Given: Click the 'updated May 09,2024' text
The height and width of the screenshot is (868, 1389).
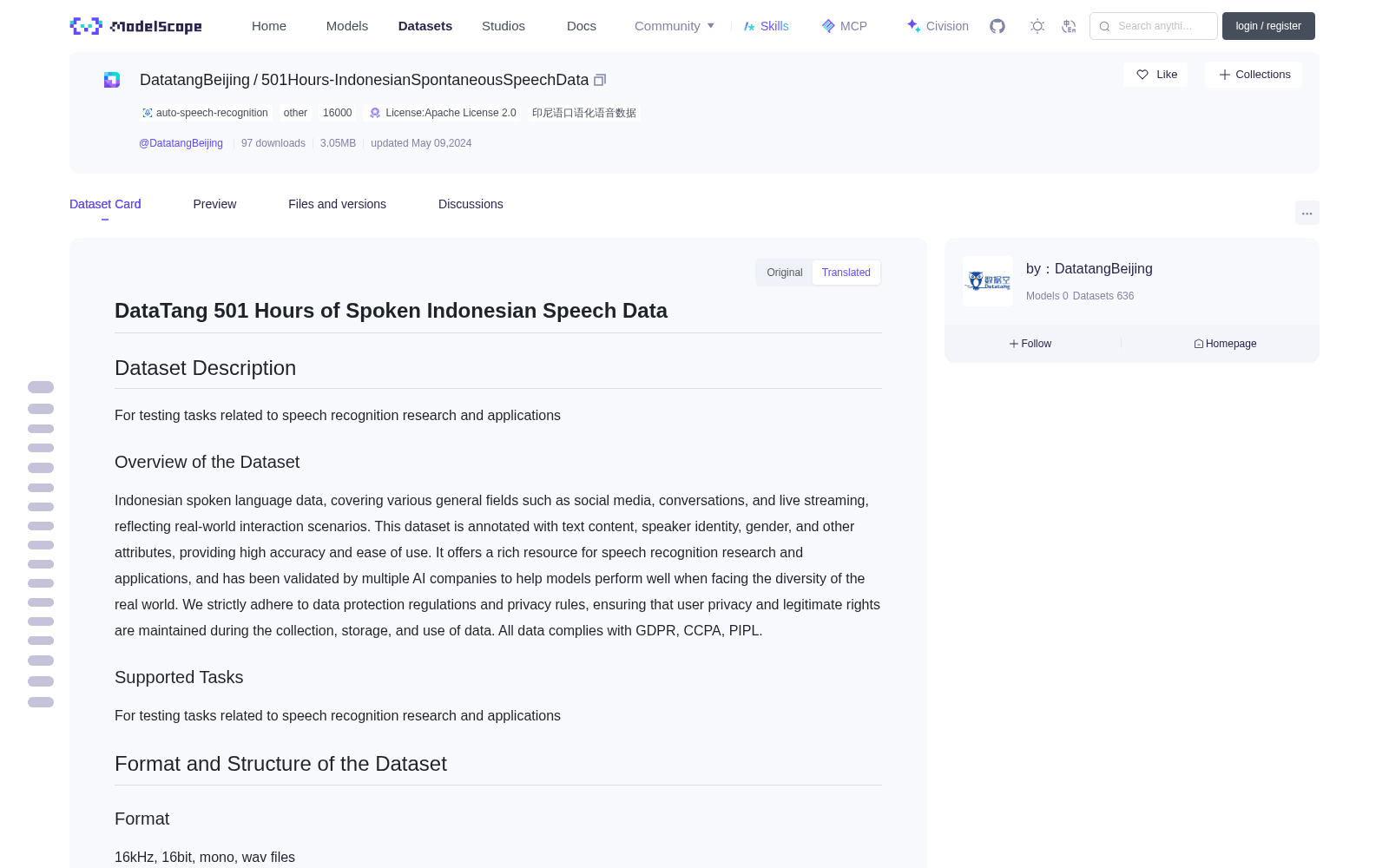Looking at the screenshot, I should pos(421,143).
